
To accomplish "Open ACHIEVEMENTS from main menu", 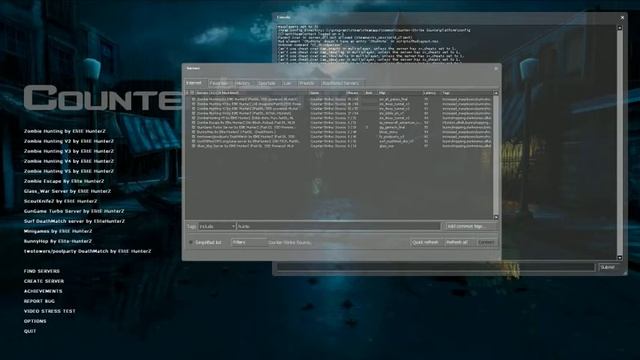I will pos(43,291).
